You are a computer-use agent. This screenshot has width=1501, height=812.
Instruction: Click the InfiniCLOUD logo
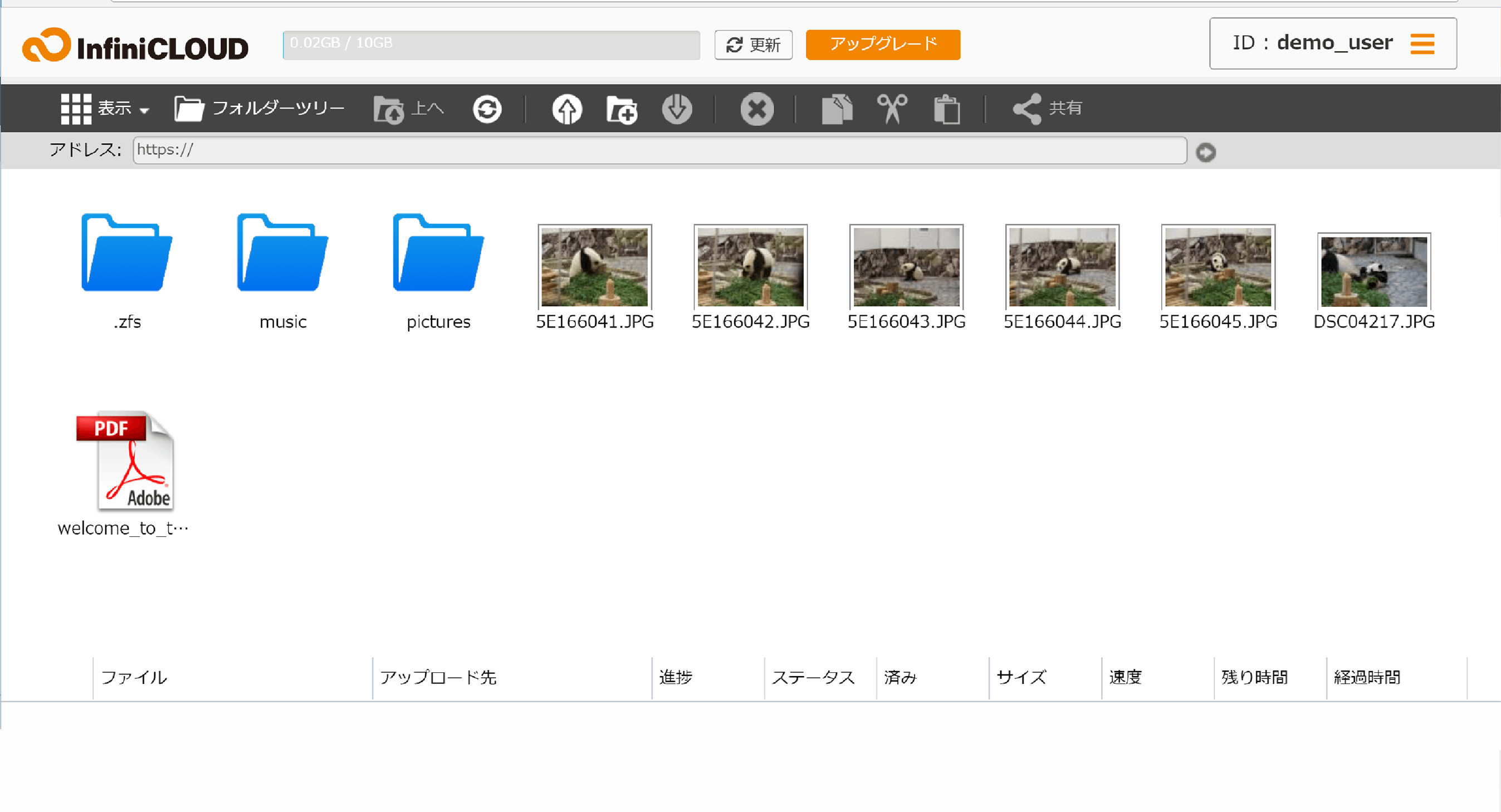(135, 46)
